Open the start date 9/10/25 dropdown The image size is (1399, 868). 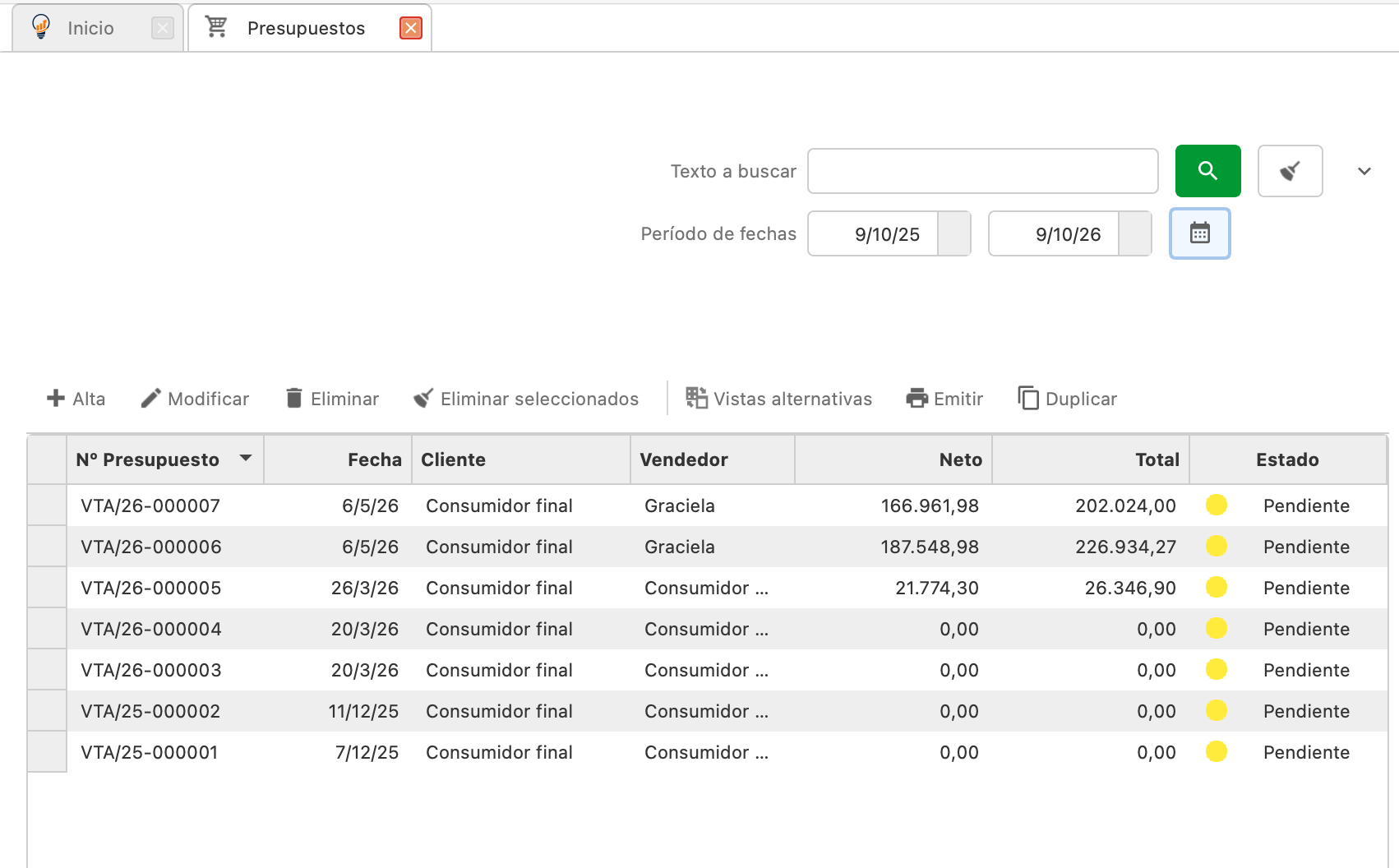pyautogui.click(x=954, y=233)
